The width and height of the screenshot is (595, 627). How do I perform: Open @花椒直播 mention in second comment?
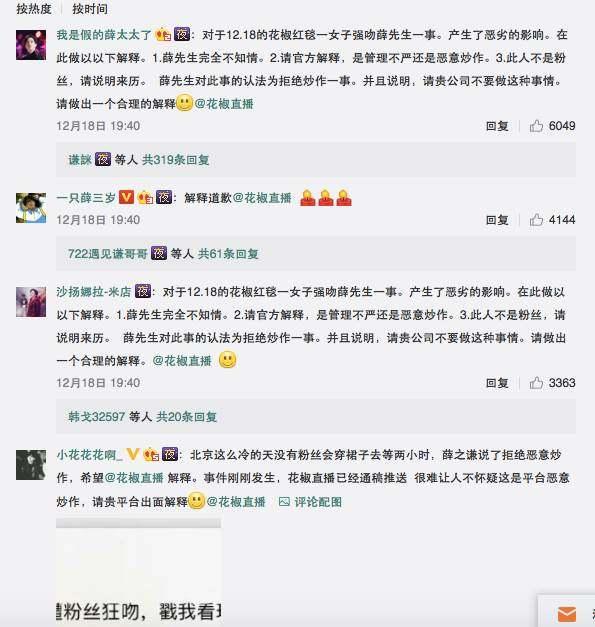click(x=262, y=198)
